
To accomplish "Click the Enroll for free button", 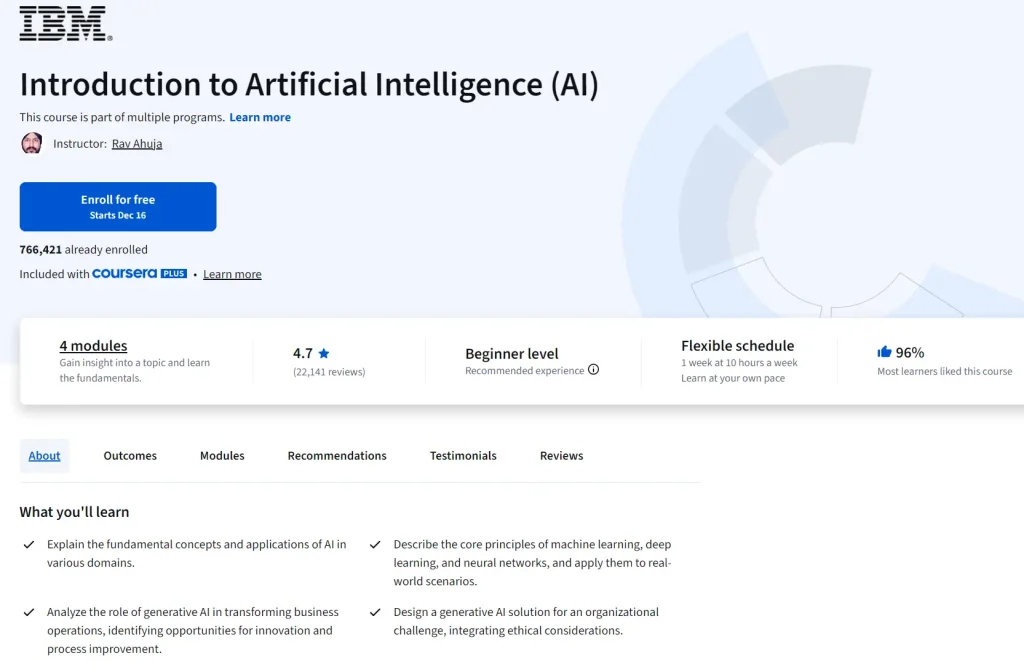I will (117, 206).
